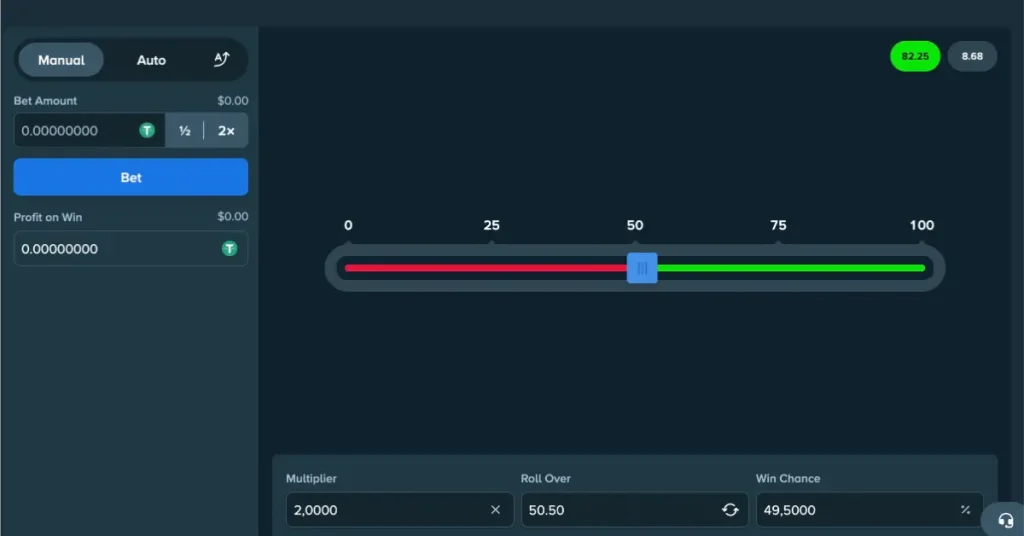The width and height of the screenshot is (1024, 536).
Task: Switch to Auto betting mode
Action: tap(151, 60)
